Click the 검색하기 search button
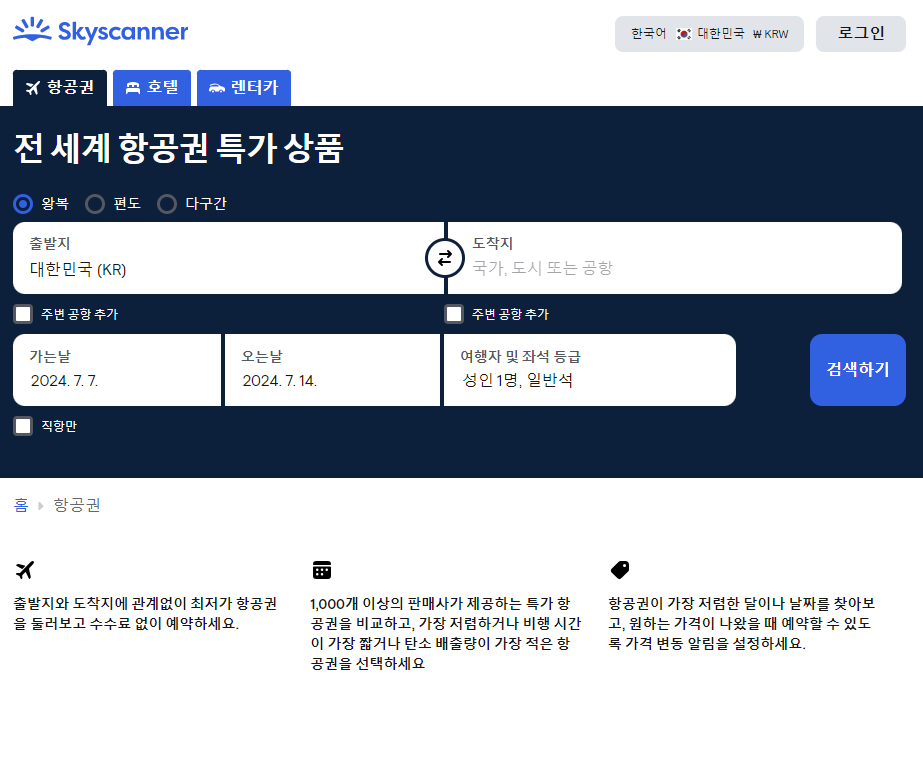 858,370
